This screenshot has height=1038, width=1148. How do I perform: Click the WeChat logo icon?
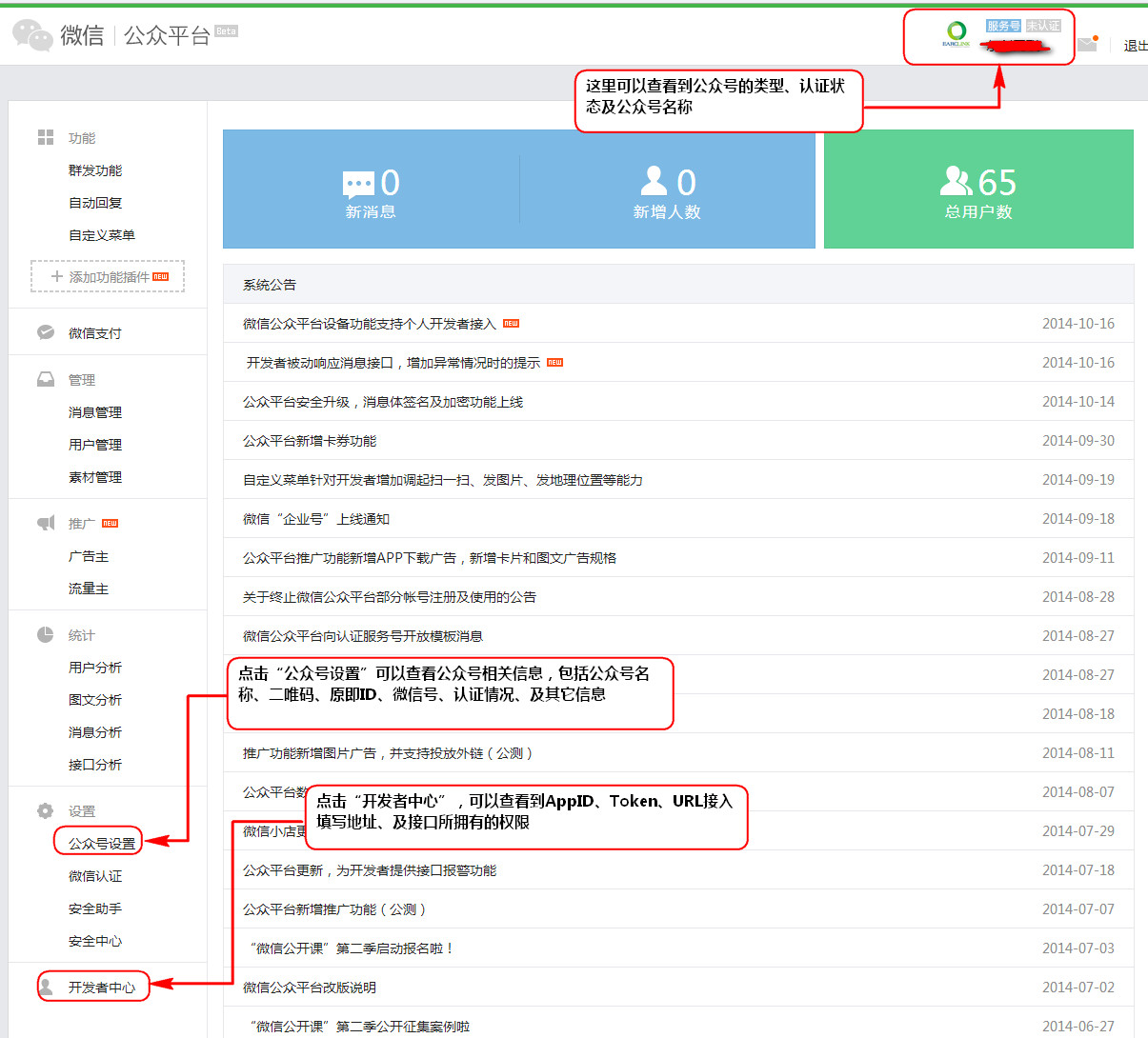32,35
